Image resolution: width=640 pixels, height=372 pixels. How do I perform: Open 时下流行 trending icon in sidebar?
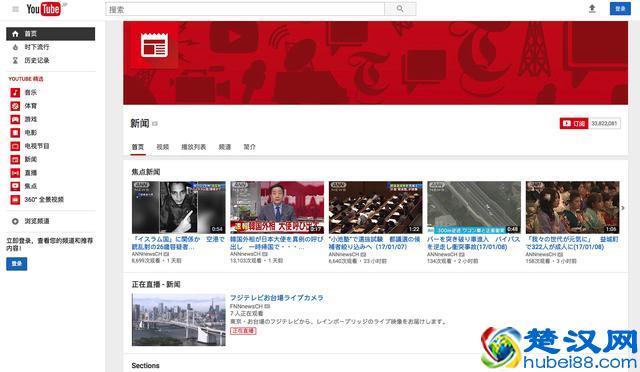16,47
